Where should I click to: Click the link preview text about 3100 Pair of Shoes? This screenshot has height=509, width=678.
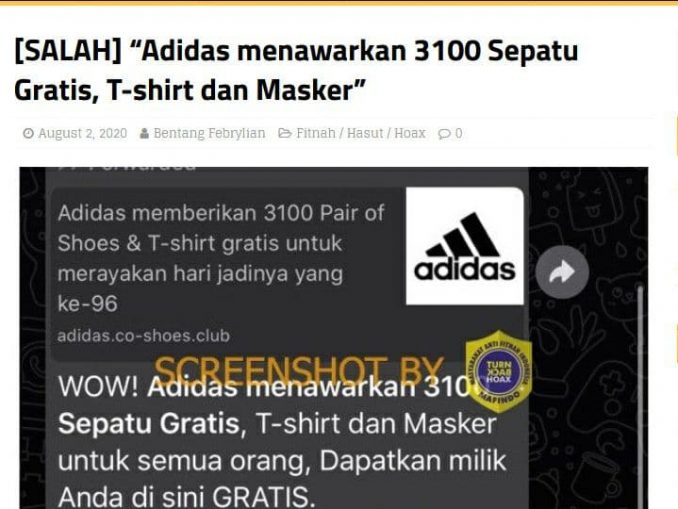click(x=221, y=258)
